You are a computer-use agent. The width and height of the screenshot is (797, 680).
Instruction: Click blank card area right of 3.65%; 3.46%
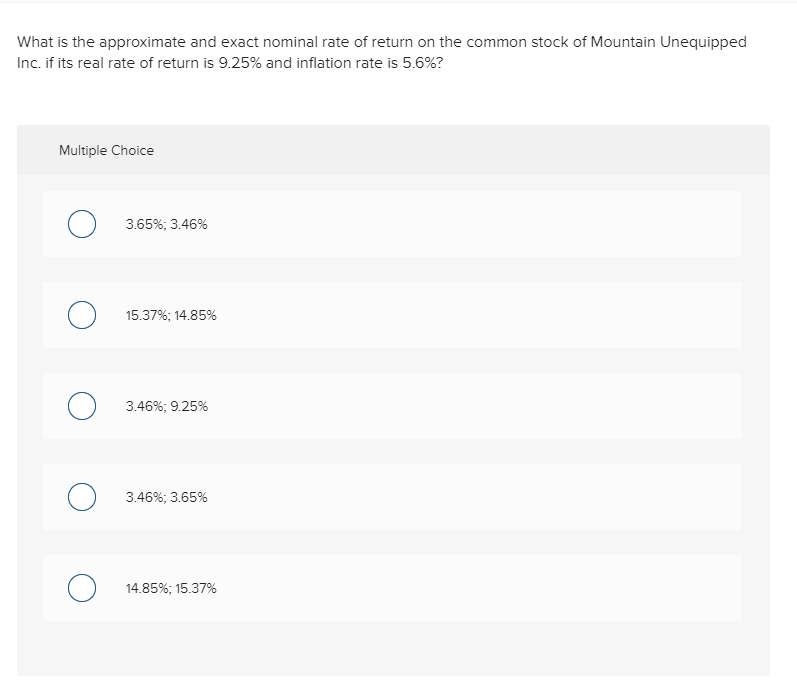pyautogui.click(x=473, y=224)
